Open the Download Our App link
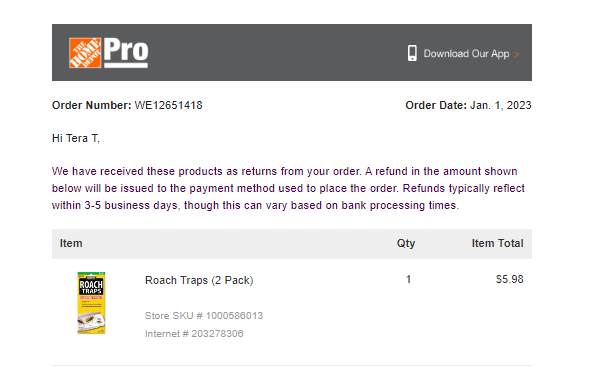Viewport: 591px width, 391px height. (x=466, y=54)
